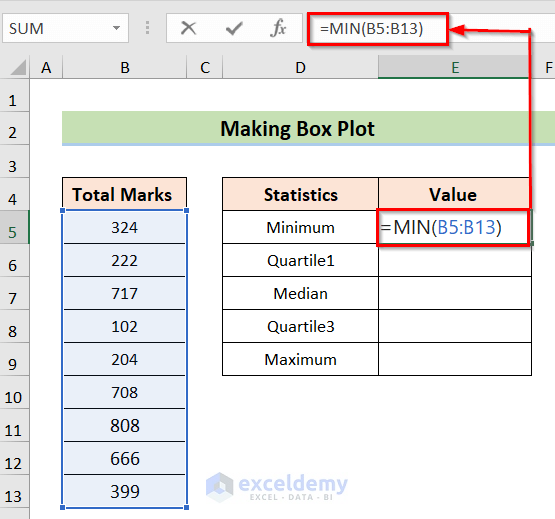Select column E header

455,67
